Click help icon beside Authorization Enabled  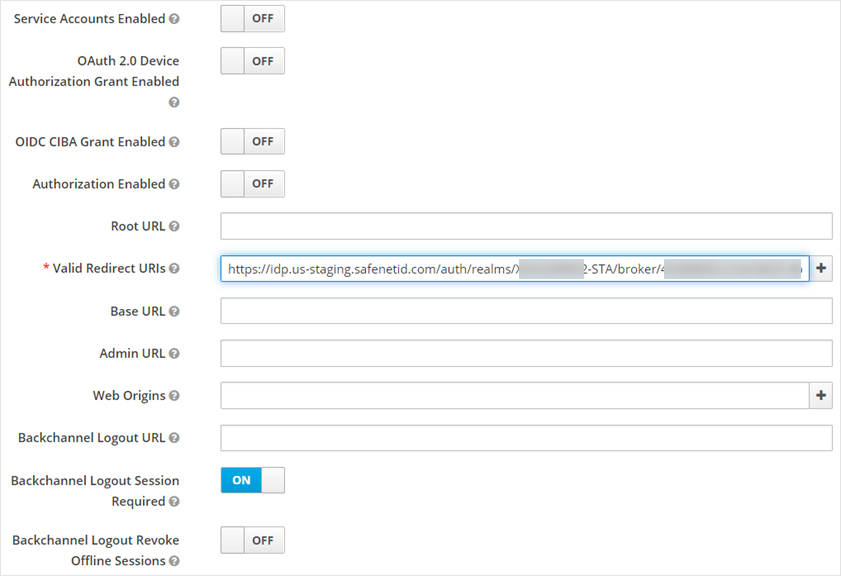pyautogui.click(x=174, y=185)
